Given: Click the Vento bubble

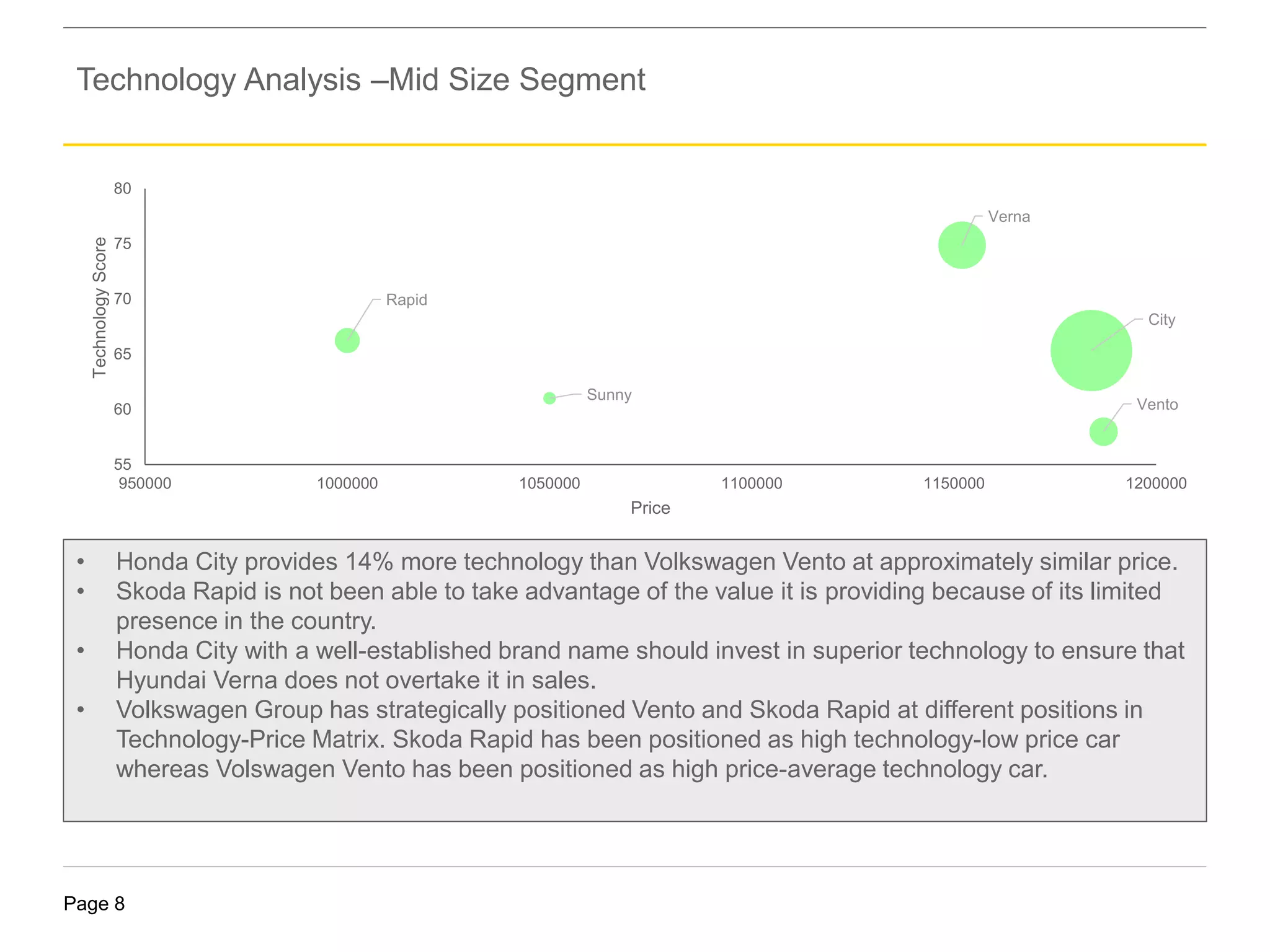Looking at the screenshot, I should pos(1103,431).
